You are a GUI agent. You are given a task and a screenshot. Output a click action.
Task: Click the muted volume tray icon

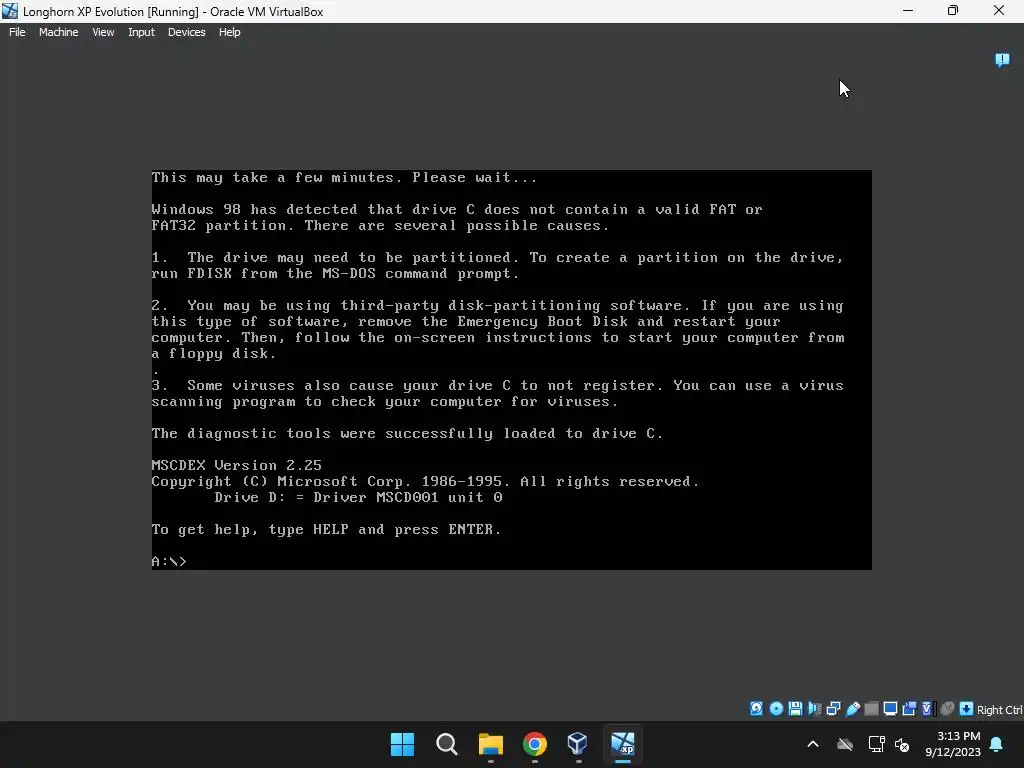pos(902,744)
